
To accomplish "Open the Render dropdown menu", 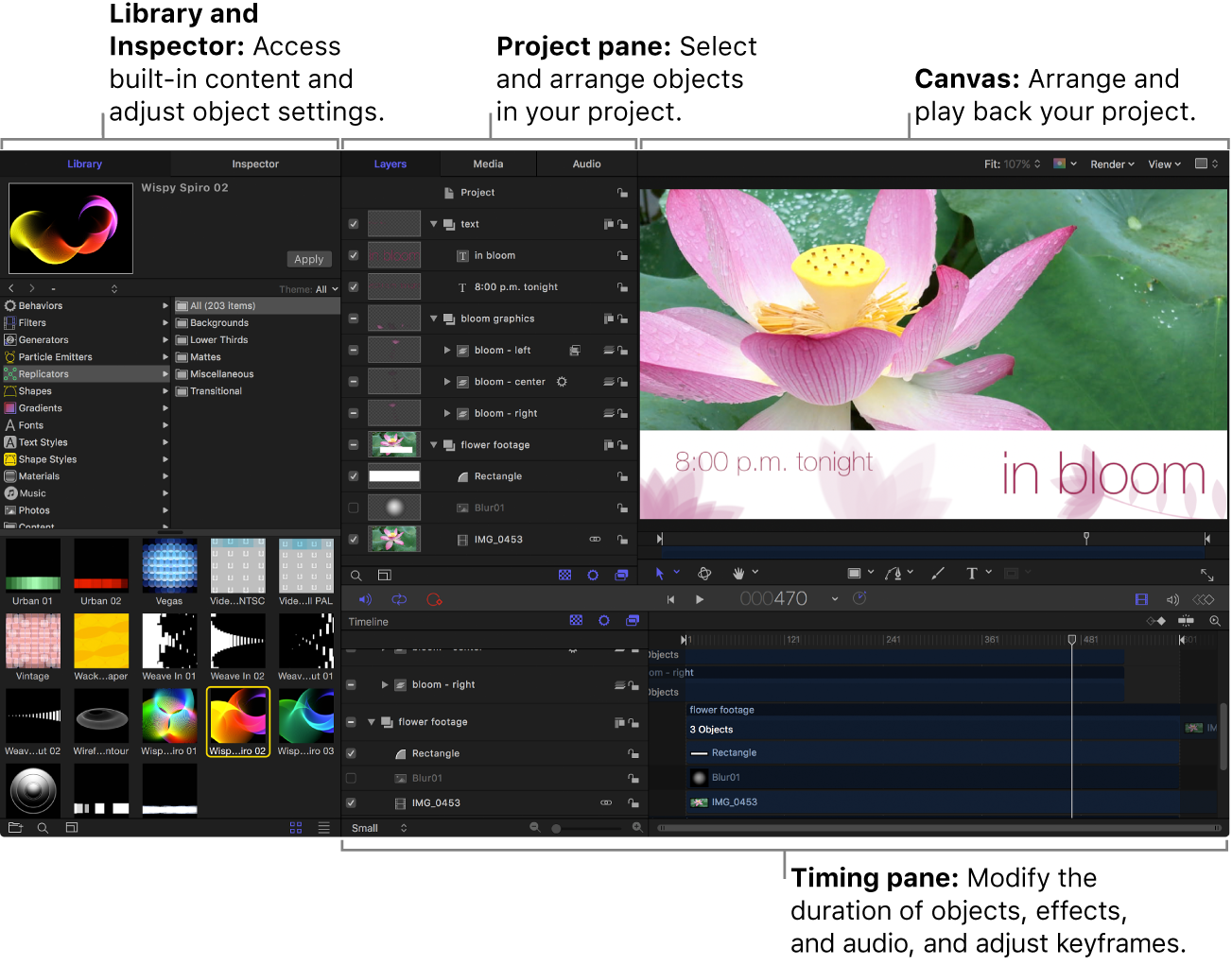I will pos(1112,164).
